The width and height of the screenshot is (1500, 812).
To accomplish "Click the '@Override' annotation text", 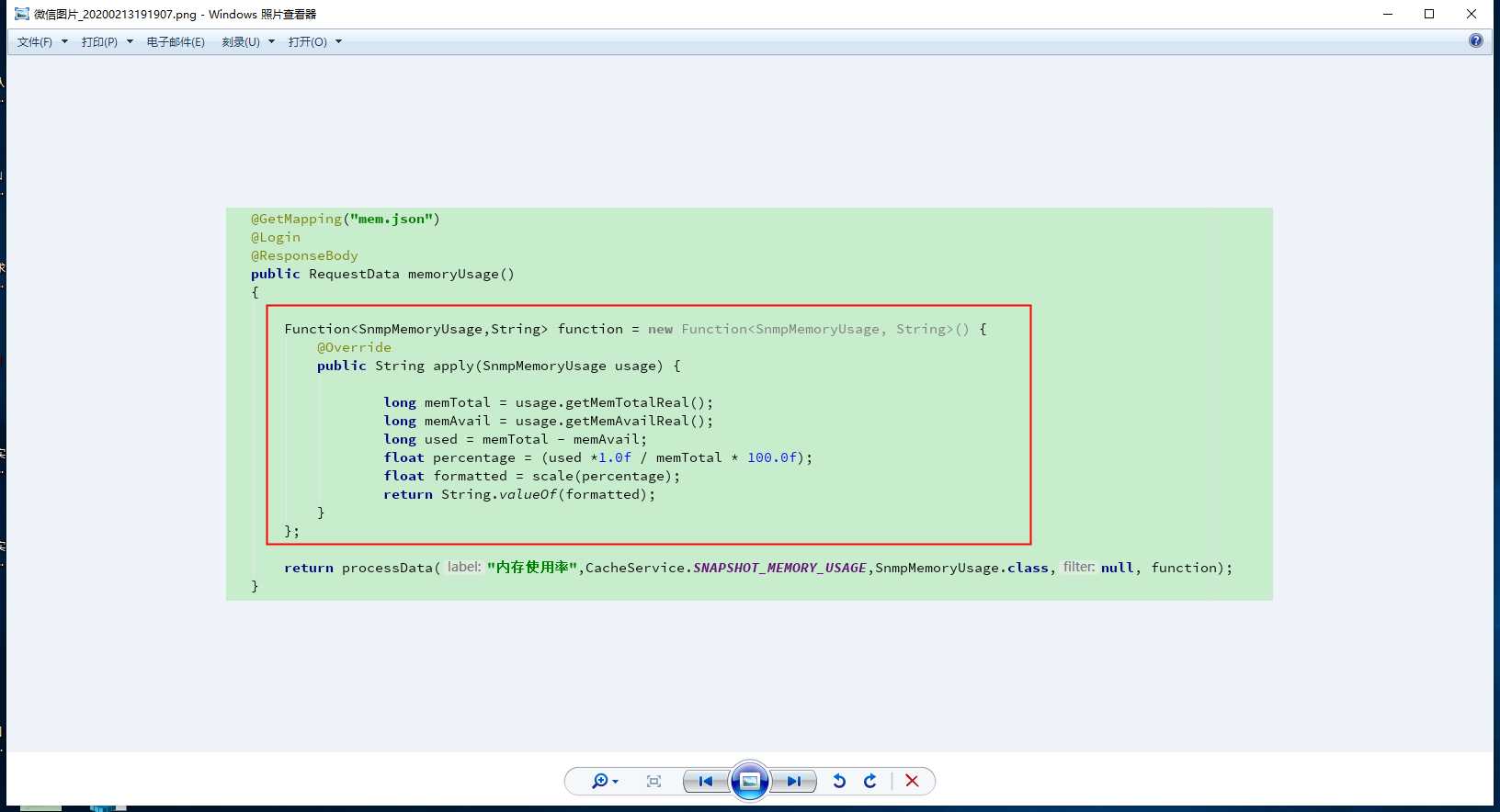I will click(354, 347).
